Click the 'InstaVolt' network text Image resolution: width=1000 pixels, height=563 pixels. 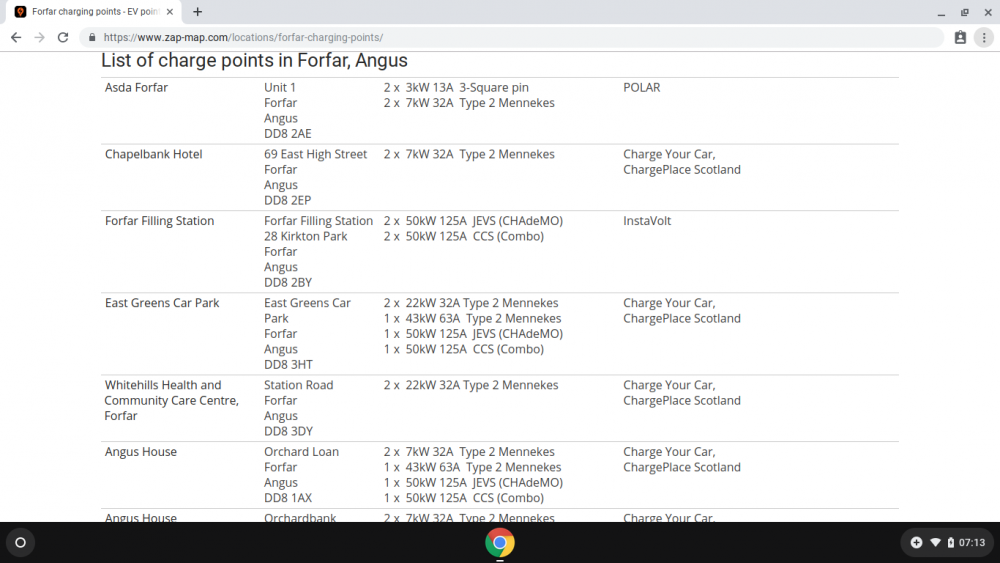point(647,221)
